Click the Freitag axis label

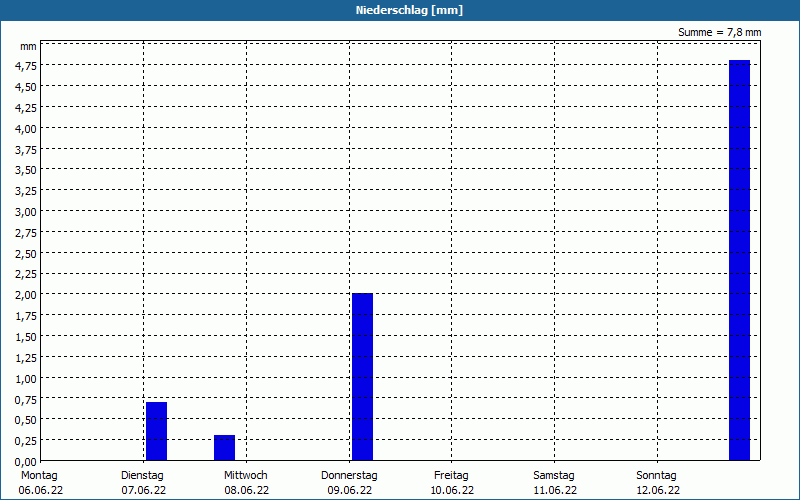tap(451, 475)
